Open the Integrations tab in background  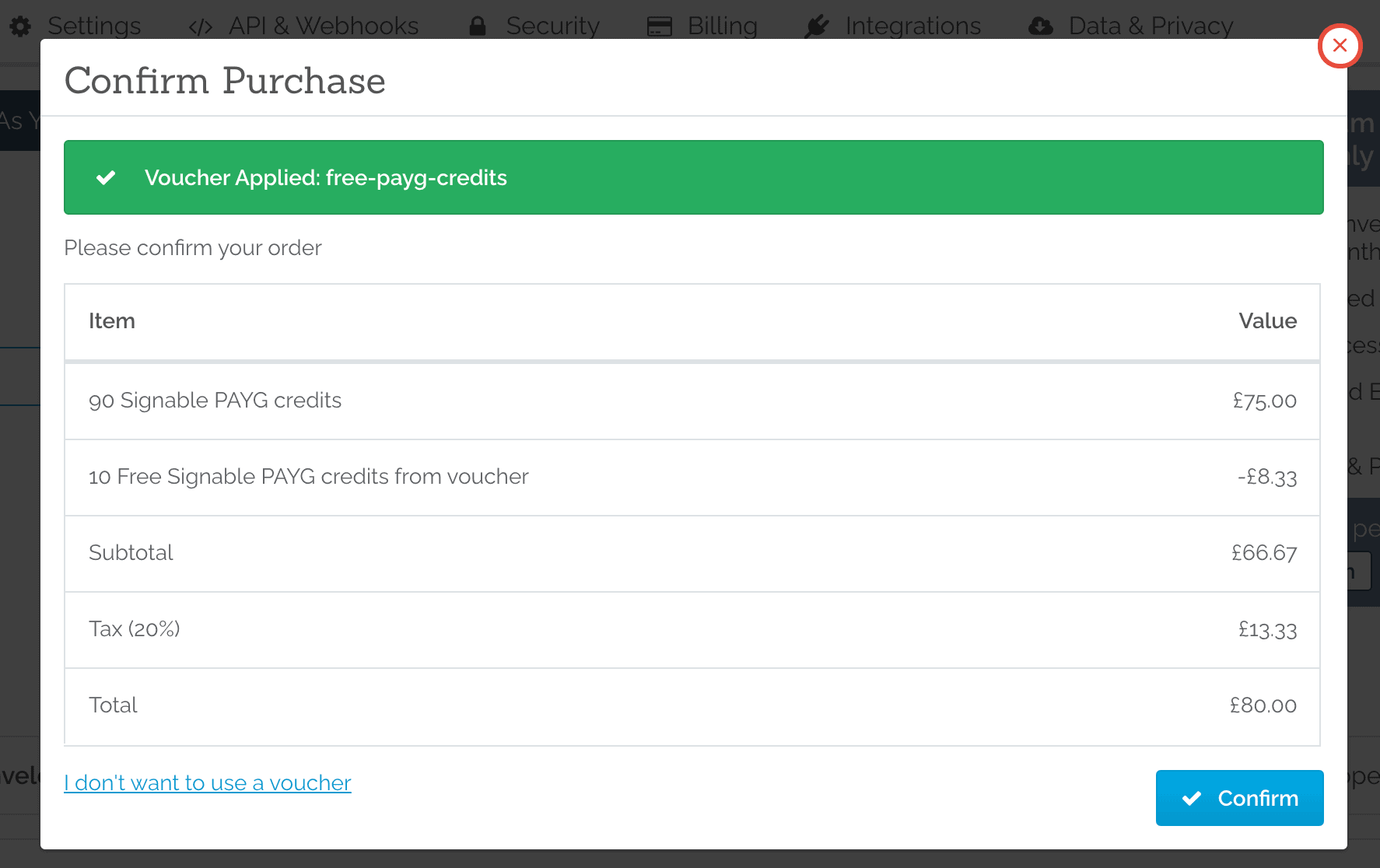[x=912, y=26]
